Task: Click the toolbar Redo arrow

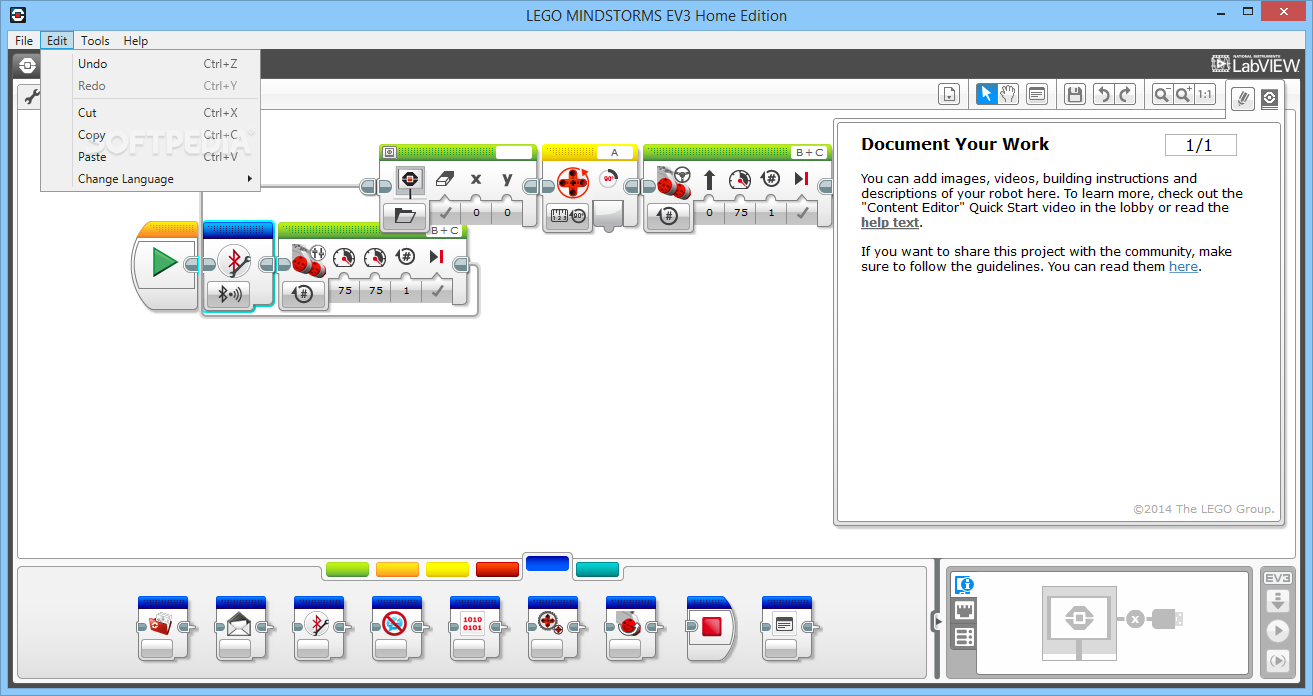Action: coord(1126,94)
